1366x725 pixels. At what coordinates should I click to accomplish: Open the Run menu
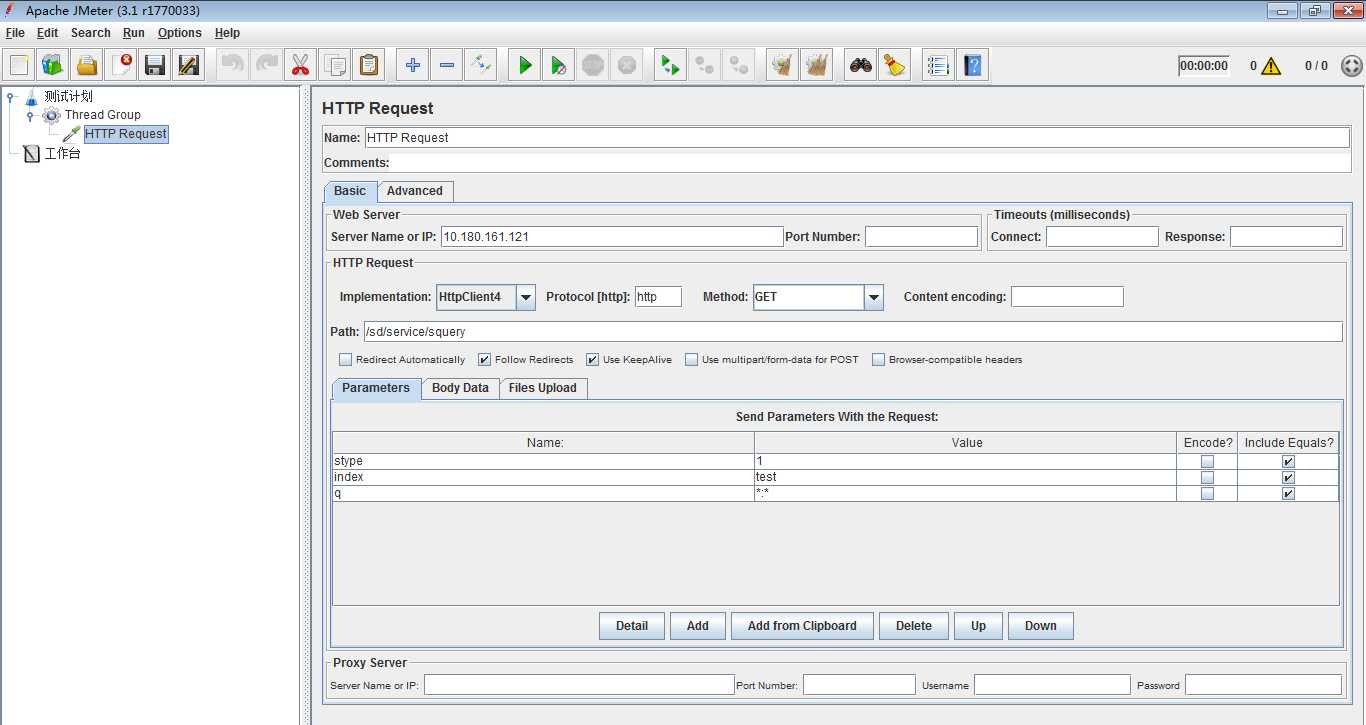(x=134, y=33)
